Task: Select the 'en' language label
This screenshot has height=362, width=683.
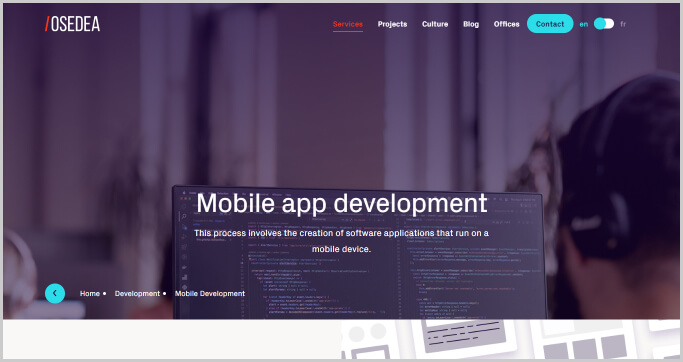Action: pos(584,24)
